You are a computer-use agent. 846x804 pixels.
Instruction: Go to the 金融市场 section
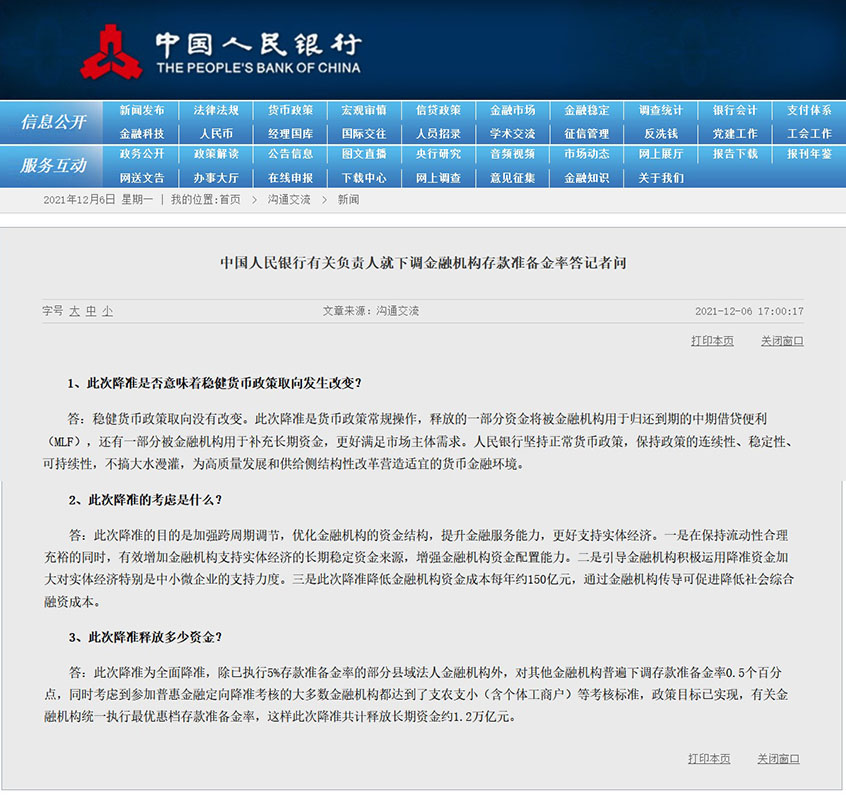point(512,110)
